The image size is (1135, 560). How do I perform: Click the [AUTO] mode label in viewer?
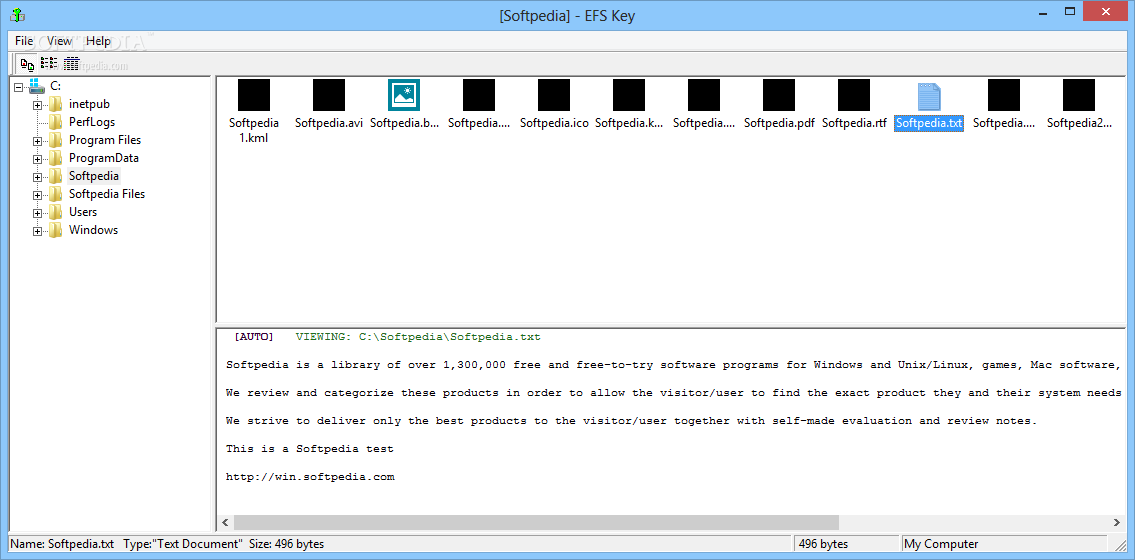(x=254, y=337)
